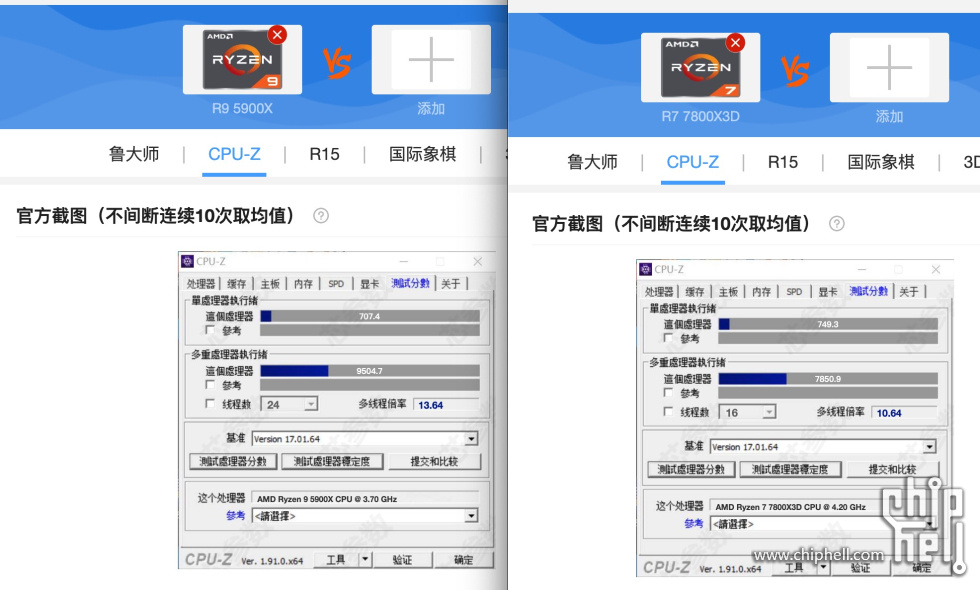Click CPU-Z app icon in right window title
Screen dimensions: 980x590
pyautogui.click(x=646, y=269)
